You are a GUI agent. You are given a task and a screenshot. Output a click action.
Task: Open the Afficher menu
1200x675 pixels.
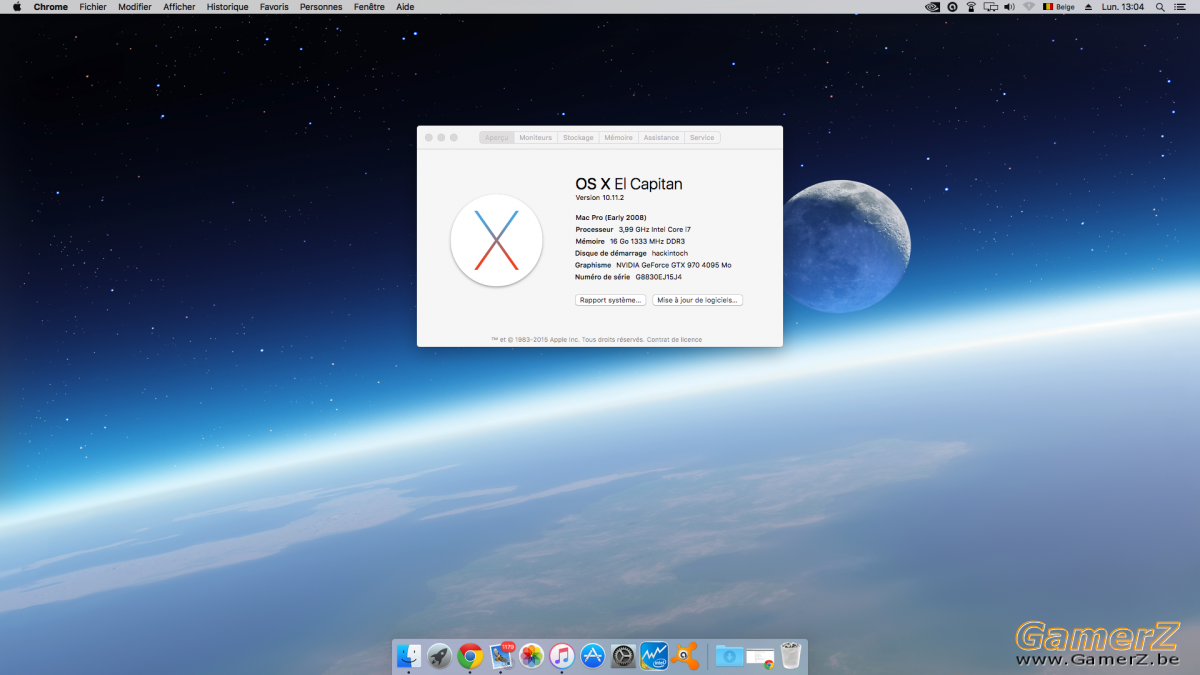coord(180,7)
